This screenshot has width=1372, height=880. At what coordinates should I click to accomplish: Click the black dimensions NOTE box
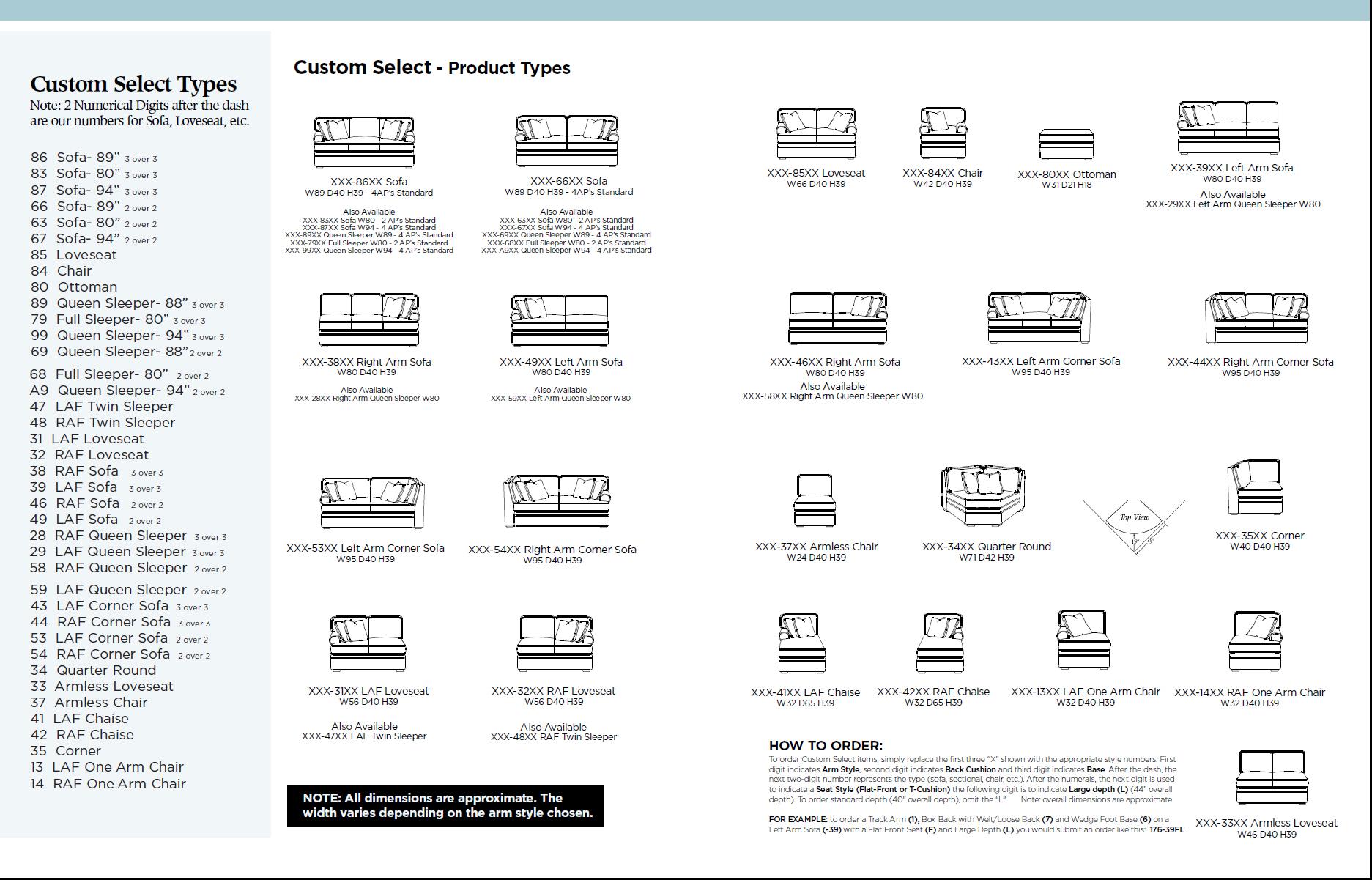tap(445, 805)
